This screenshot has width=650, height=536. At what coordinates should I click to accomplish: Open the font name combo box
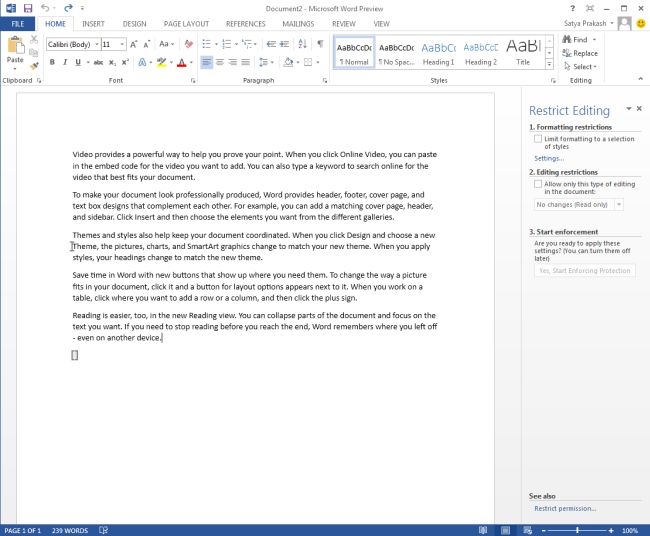pyautogui.click(x=73, y=44)
